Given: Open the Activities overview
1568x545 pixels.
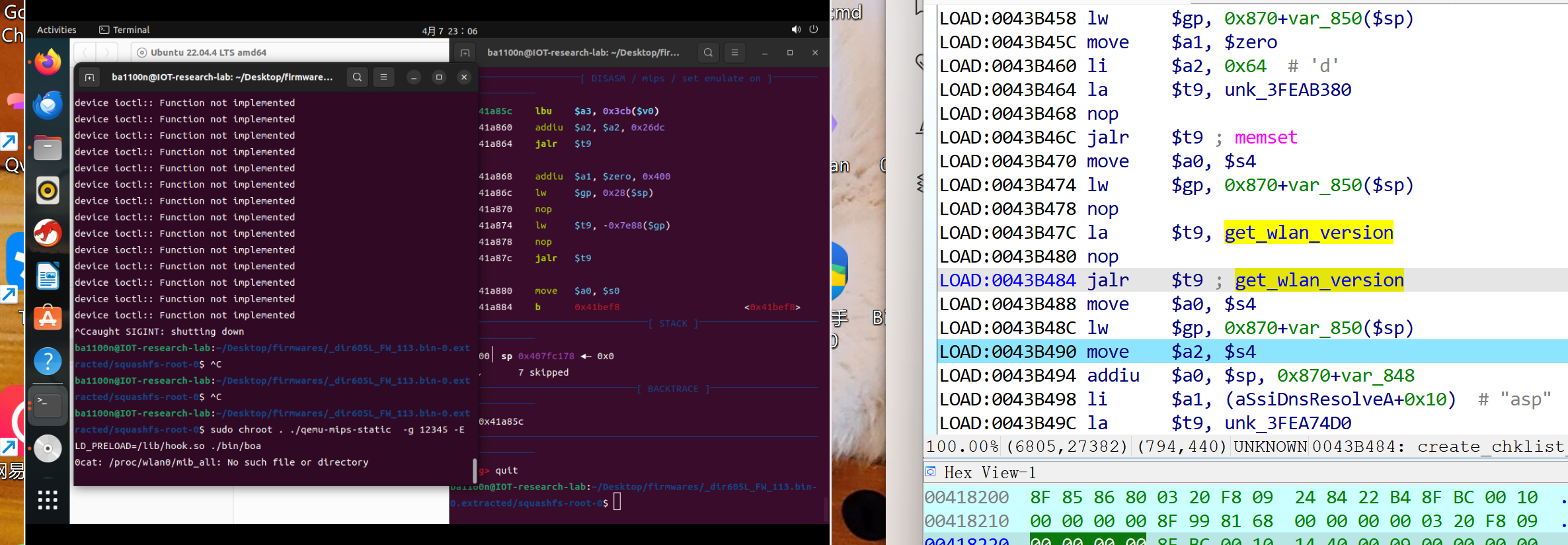Looking at the screenshot, I should 56,30.
